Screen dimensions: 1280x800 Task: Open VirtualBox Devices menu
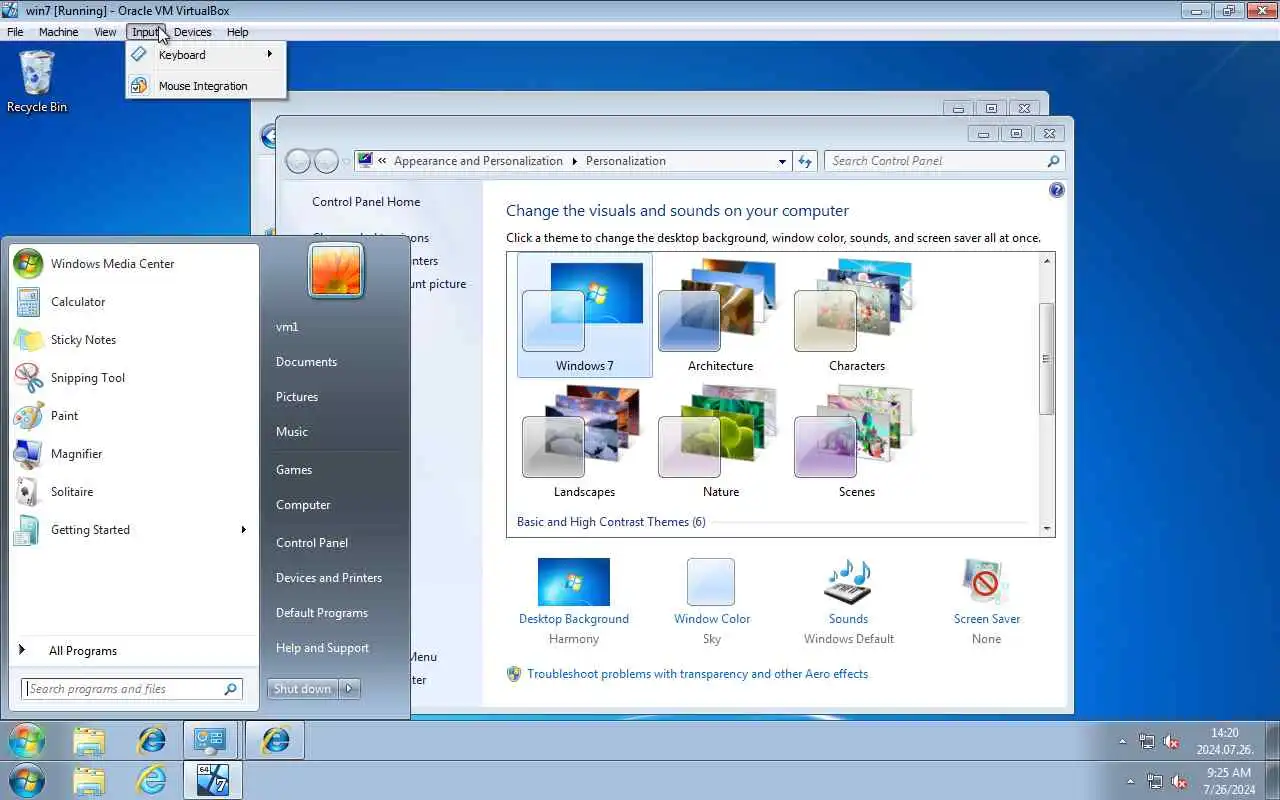point(192,32)
